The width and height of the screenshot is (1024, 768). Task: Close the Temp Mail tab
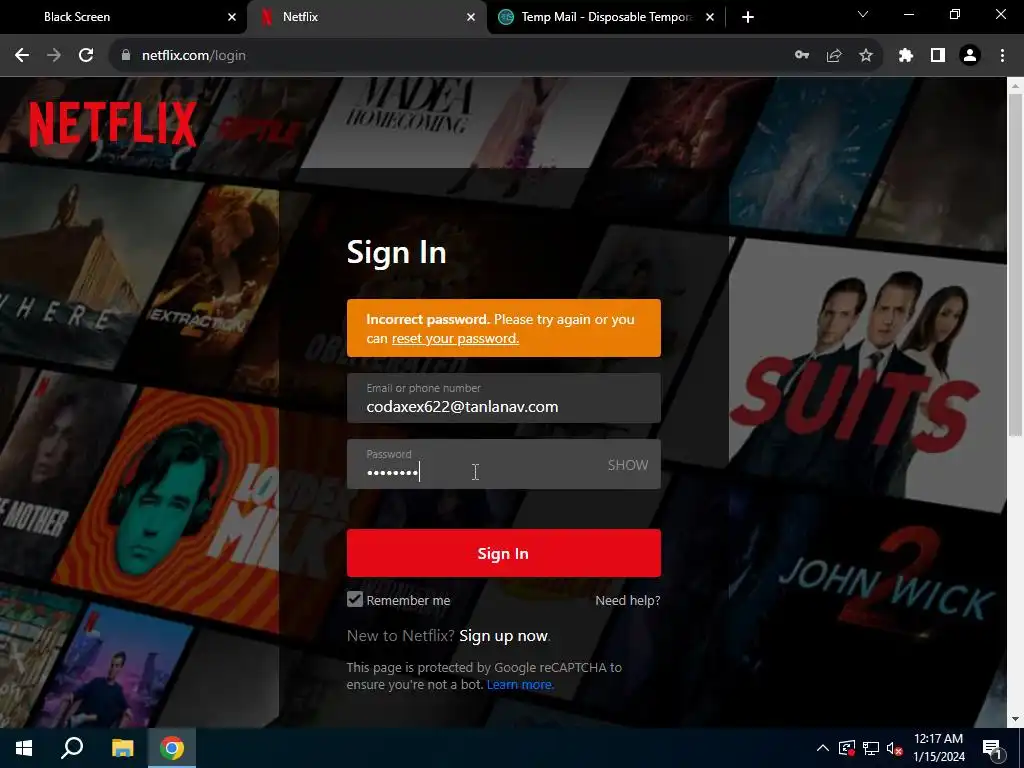[x=710, y=17]
